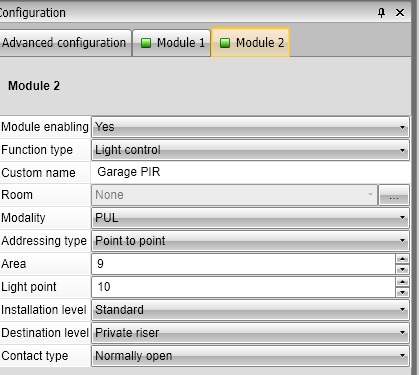
Task: Open the Destination level dropdown
Action: [250, 333]
